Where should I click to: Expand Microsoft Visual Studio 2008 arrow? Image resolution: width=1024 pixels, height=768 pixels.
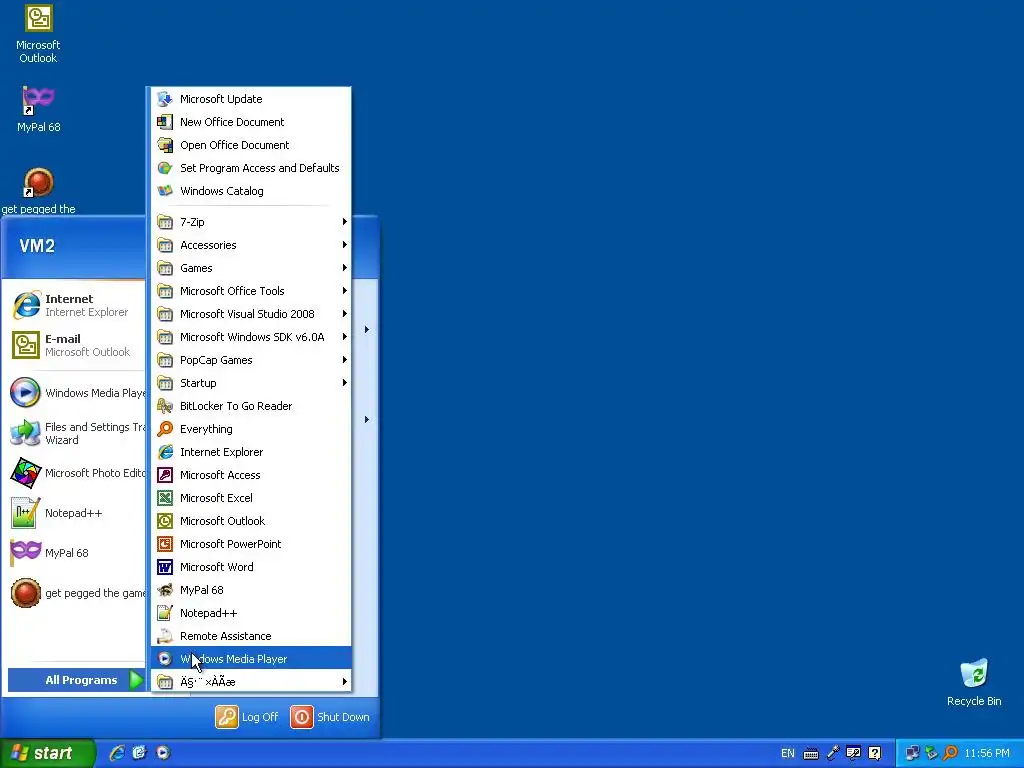pos(344,314)
